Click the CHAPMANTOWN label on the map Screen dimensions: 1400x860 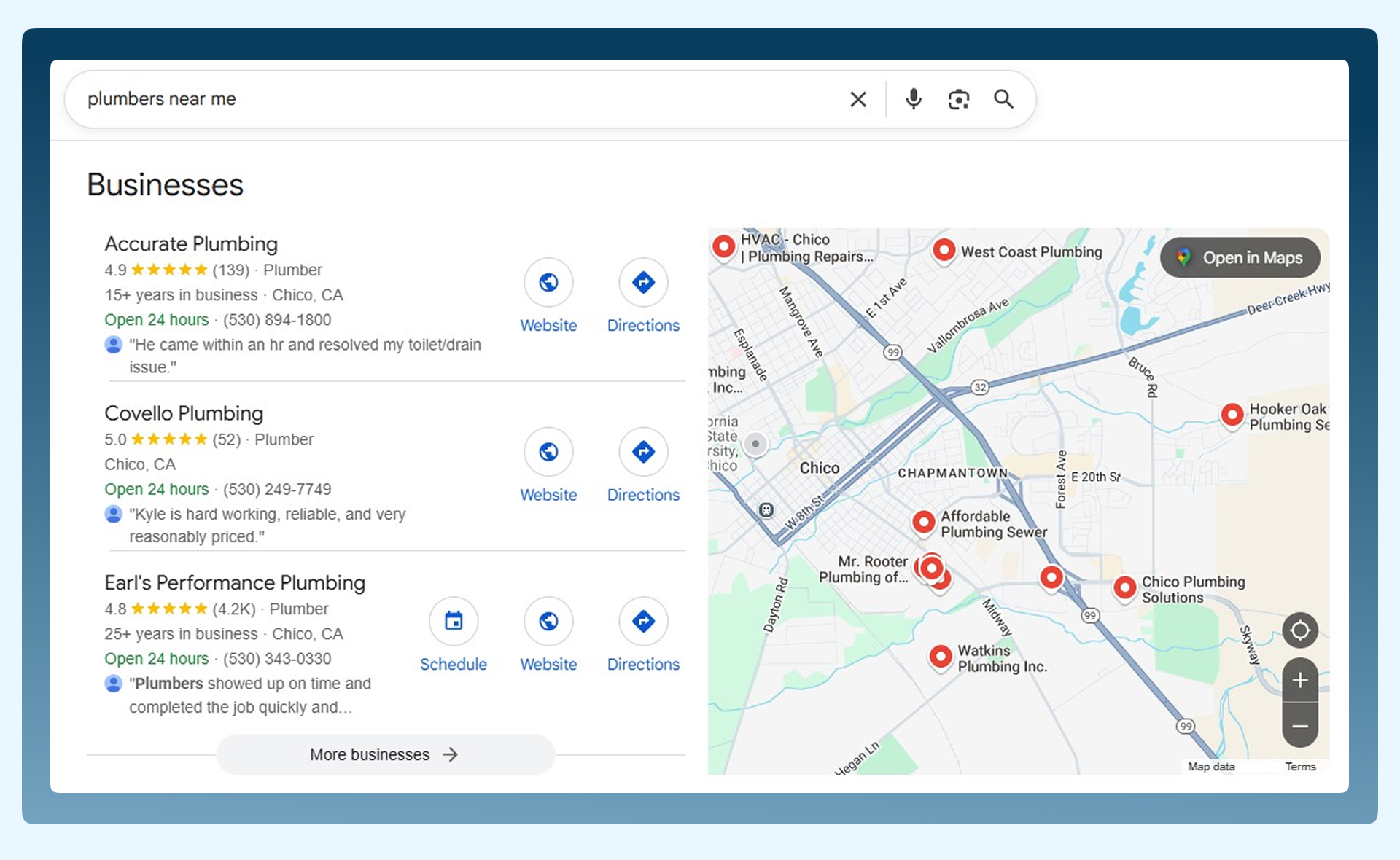(952, 473)
